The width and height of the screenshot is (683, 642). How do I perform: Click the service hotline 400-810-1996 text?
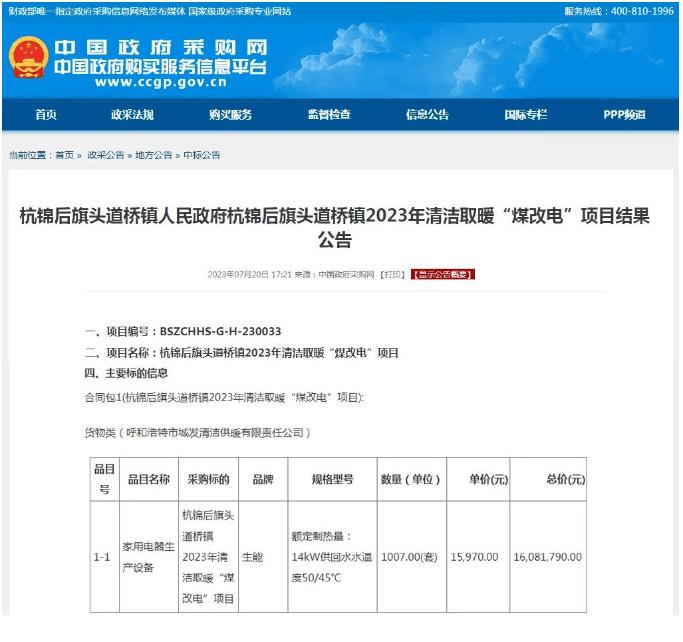(619, 11)
